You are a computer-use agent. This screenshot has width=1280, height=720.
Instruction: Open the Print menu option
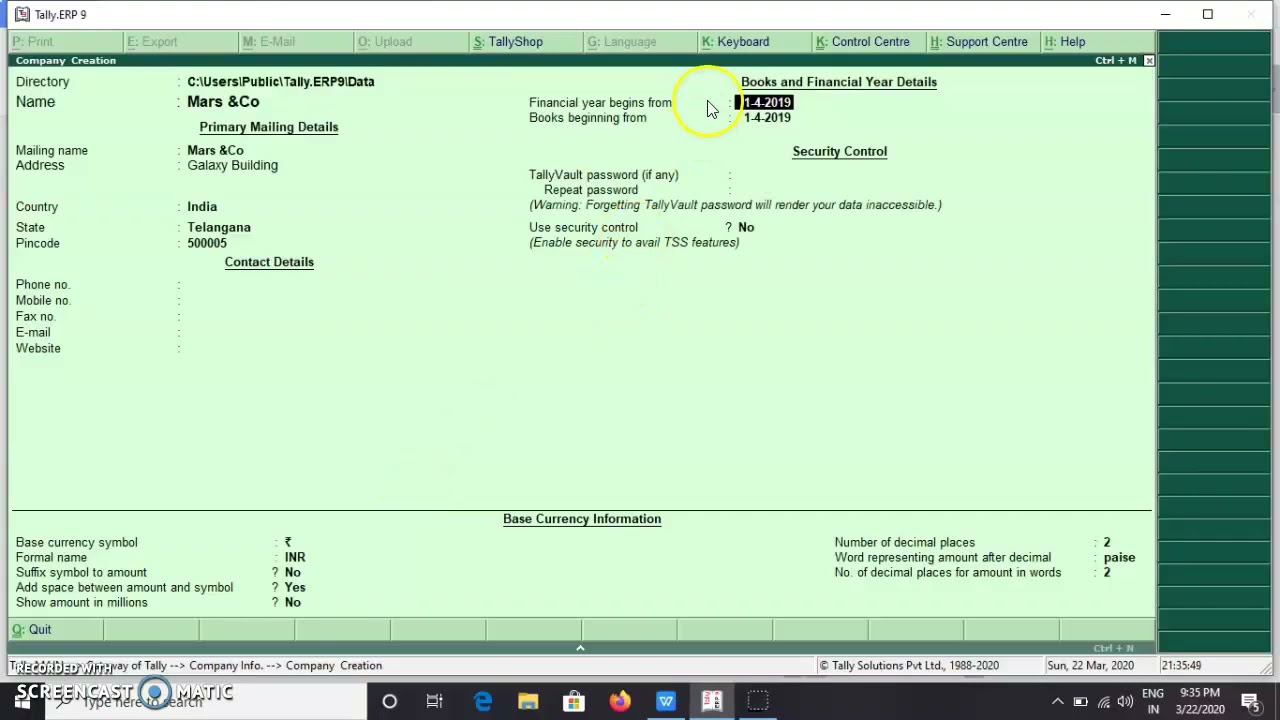pyautogui.click(x=34, y=42)
